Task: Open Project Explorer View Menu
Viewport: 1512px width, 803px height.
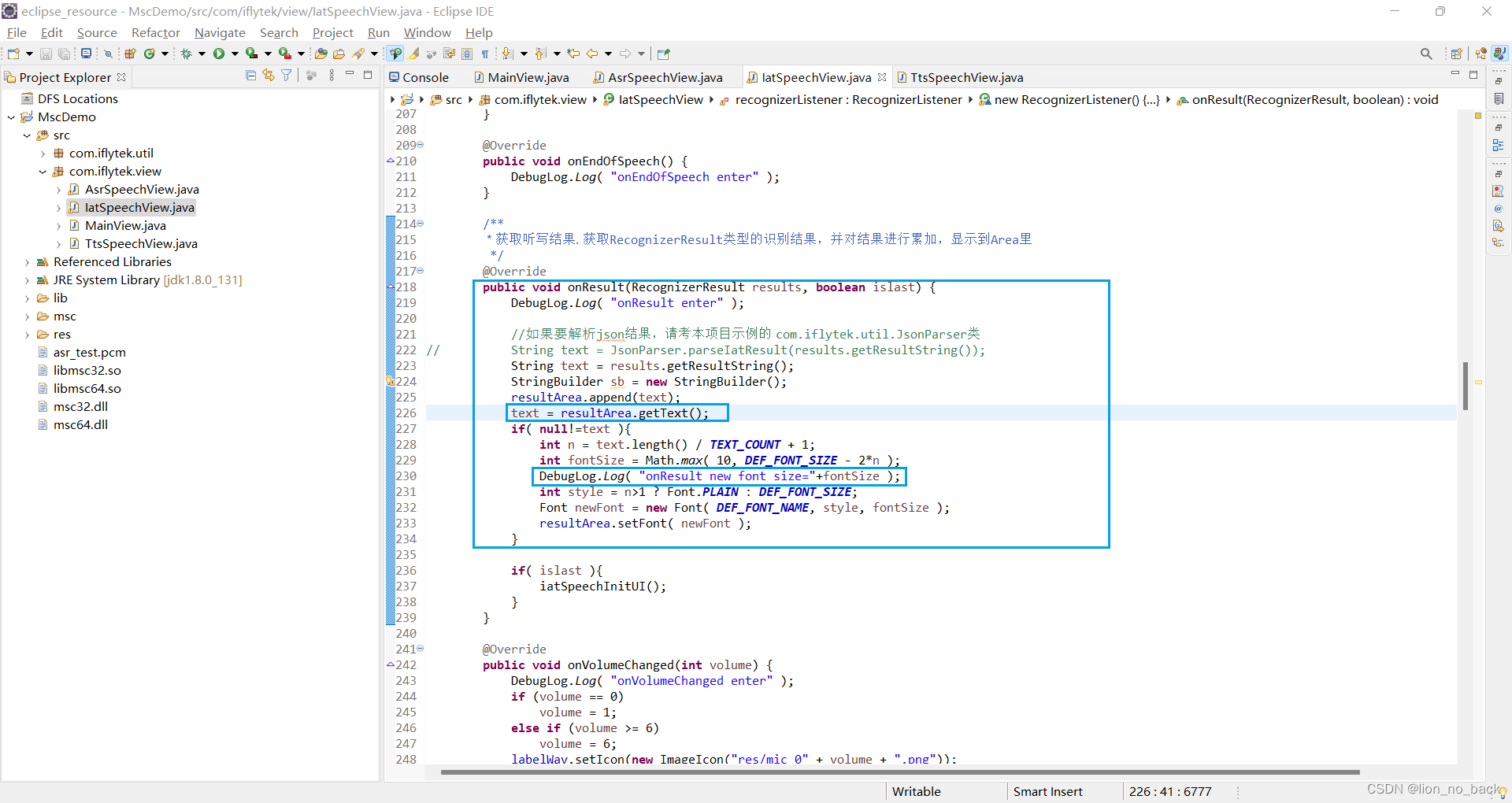Action: click(332, 76)
